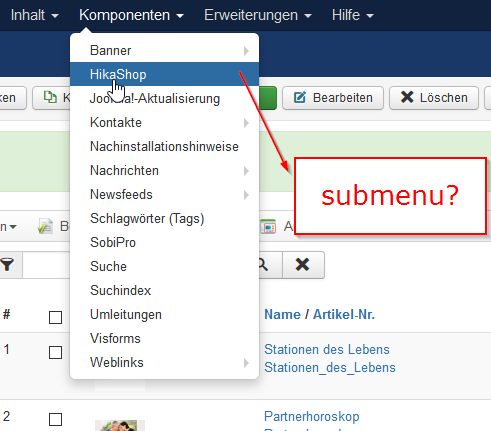This screenshot has height=431, width=491.
Task: Check the checkbox for row 2
Action: coord(55,419)
